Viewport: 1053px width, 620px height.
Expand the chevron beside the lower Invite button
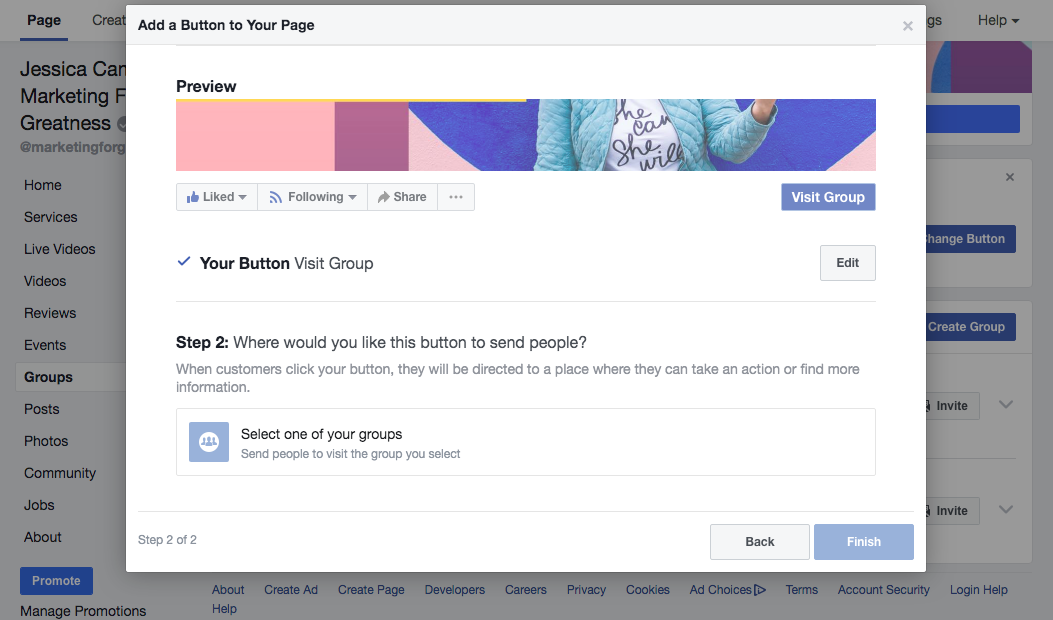(x=1005, y=509)
